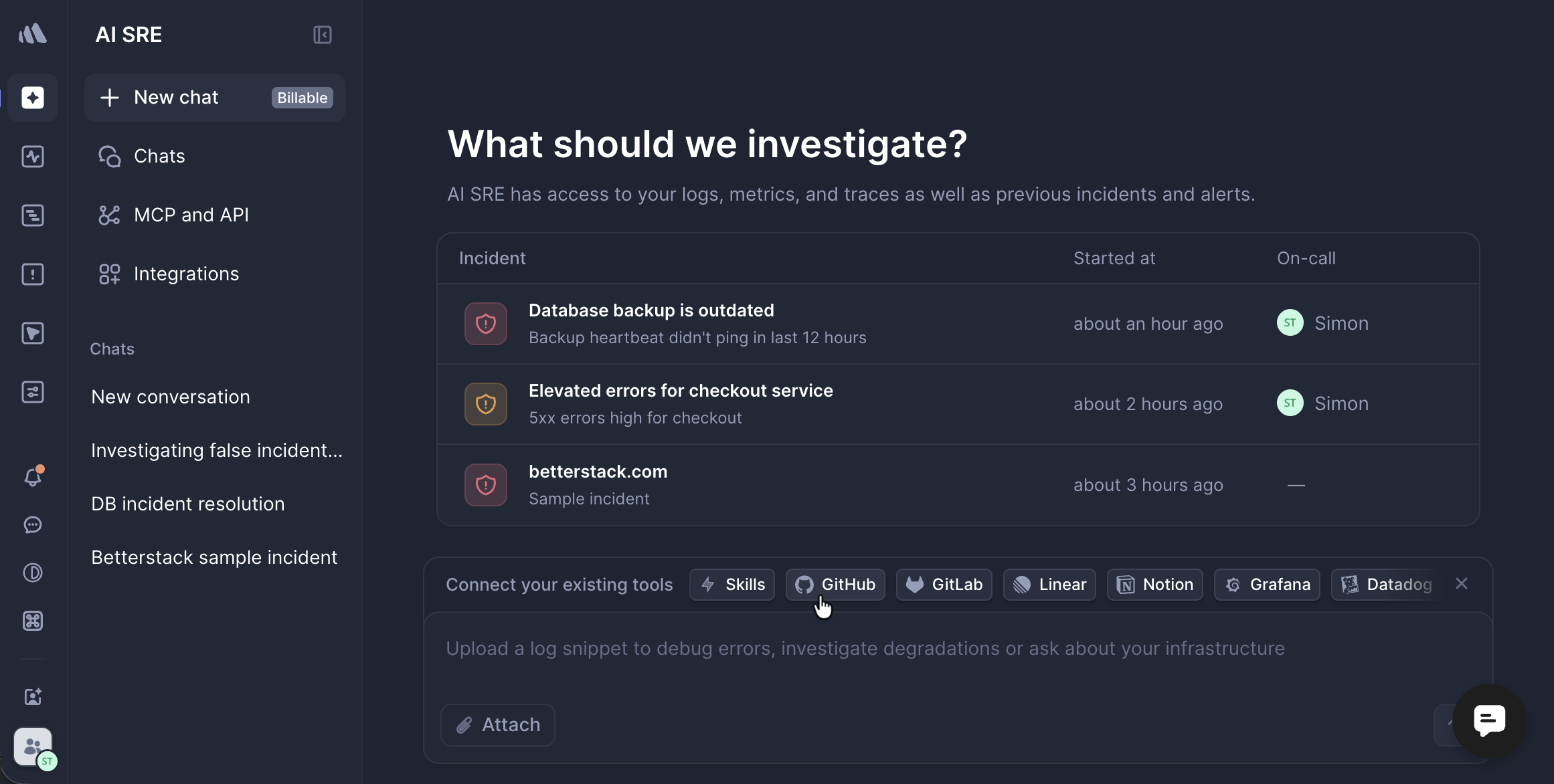
Task: Open the user sparkle icon in rail
Action: pyautogui.click(x=33, y=697)
